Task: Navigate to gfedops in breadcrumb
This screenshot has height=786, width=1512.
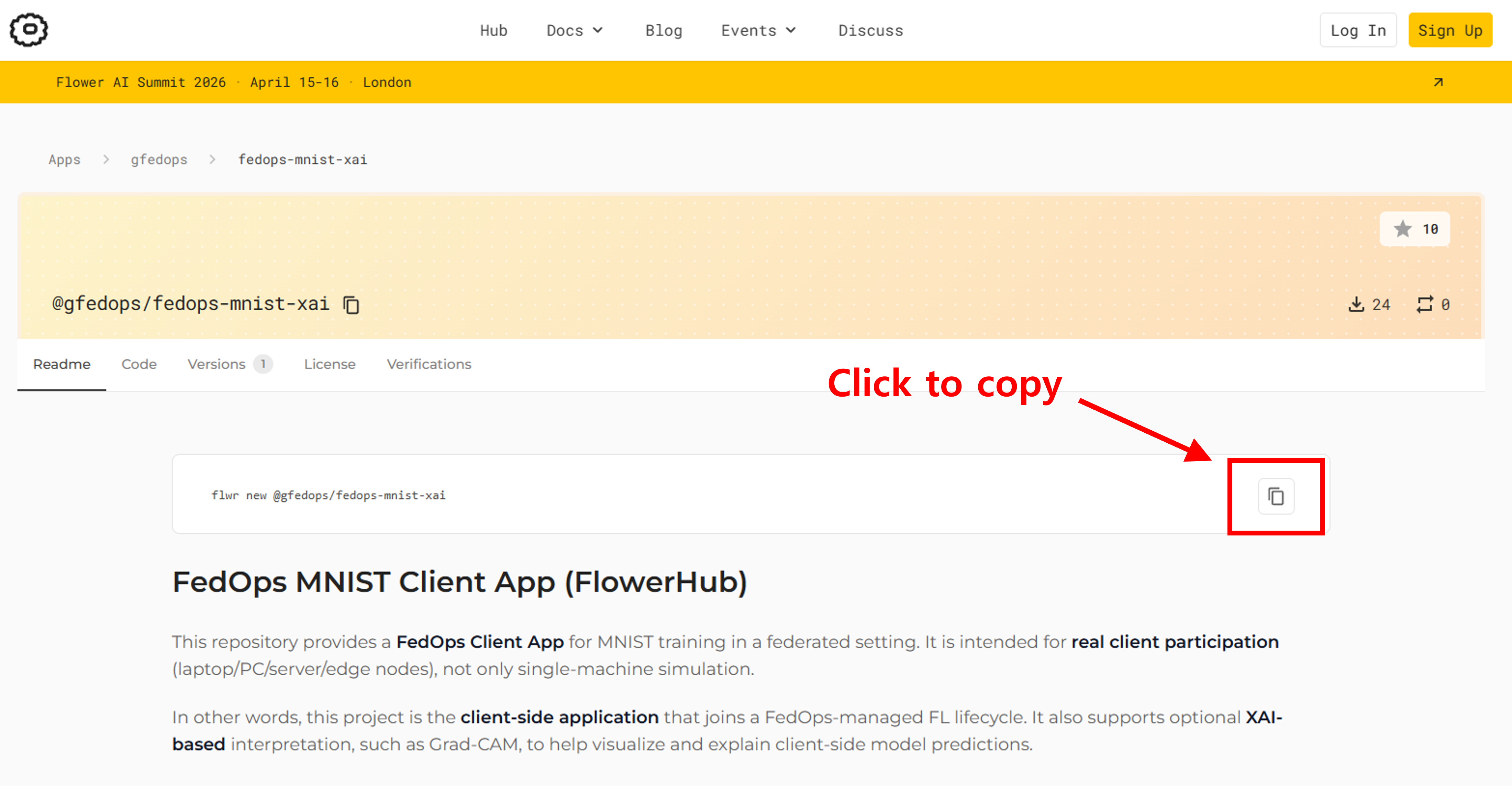Action: click(158, 160)
